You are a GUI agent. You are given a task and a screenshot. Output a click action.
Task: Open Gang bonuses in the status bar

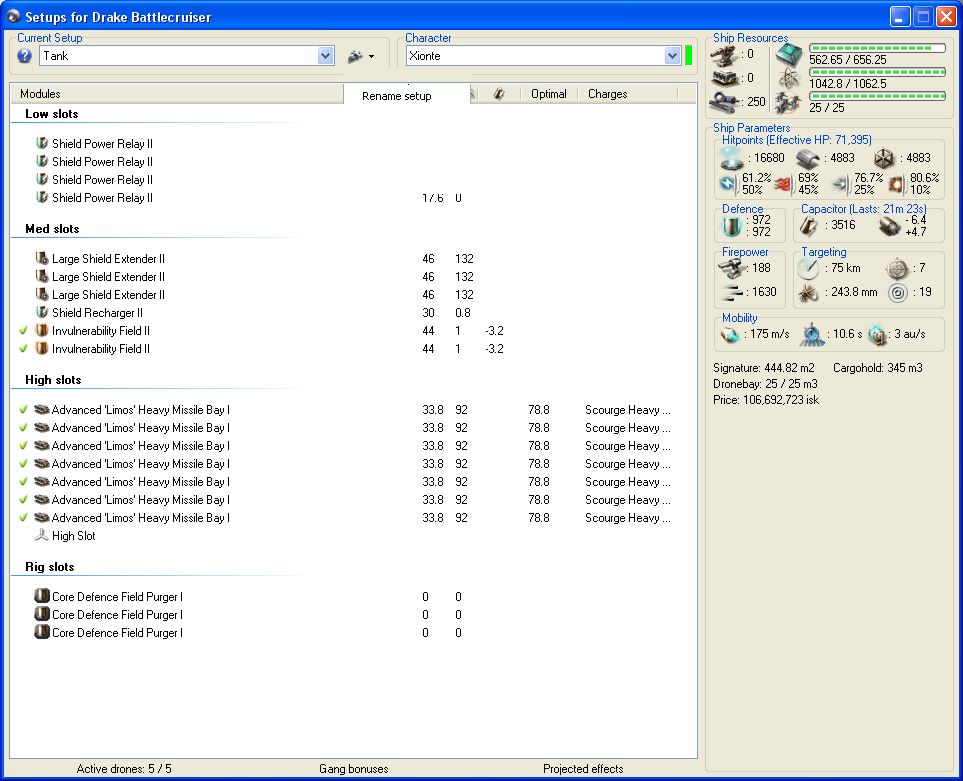[x=354, y=769]
